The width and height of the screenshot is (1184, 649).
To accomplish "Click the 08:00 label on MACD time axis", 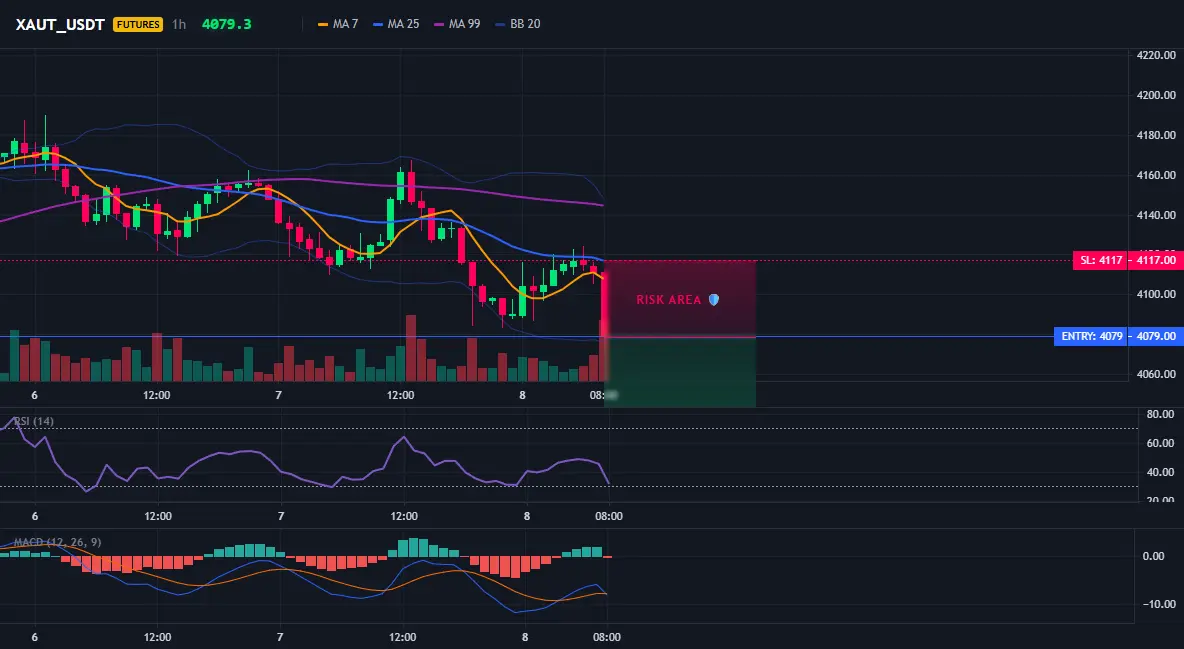I will pos(606,637).
